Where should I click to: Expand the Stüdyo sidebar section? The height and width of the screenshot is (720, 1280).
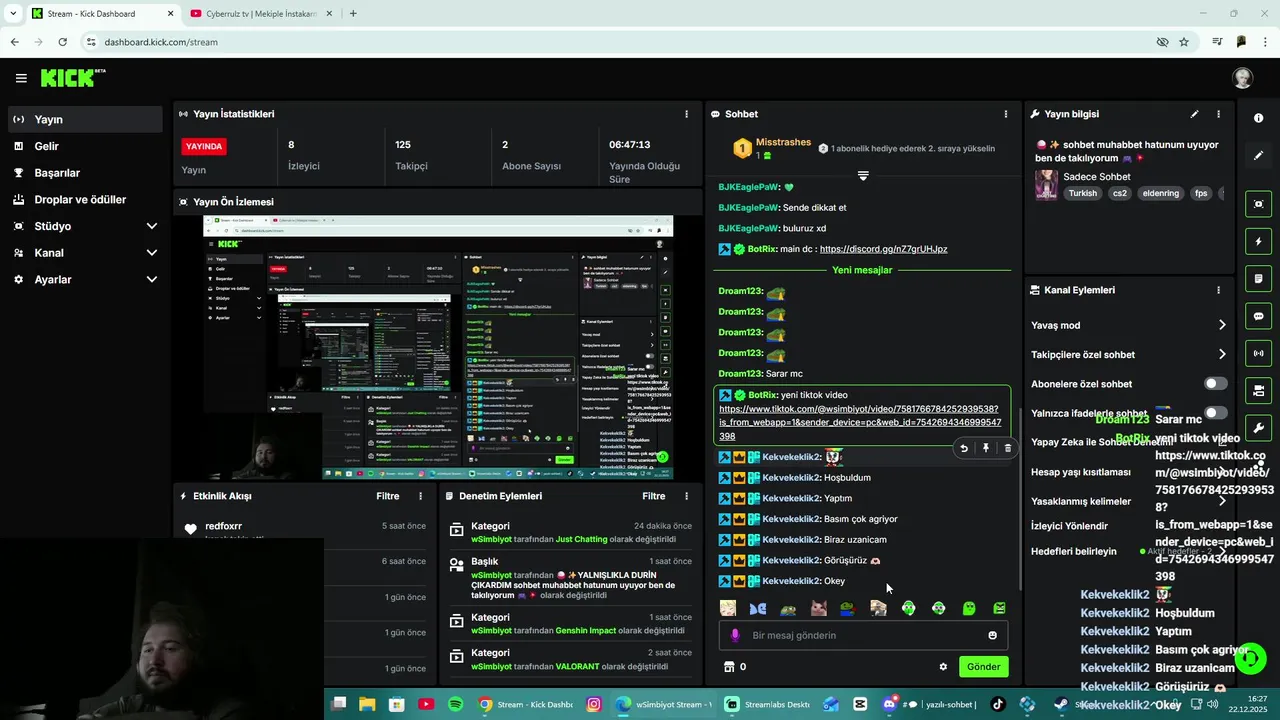(x=152, y=226)
